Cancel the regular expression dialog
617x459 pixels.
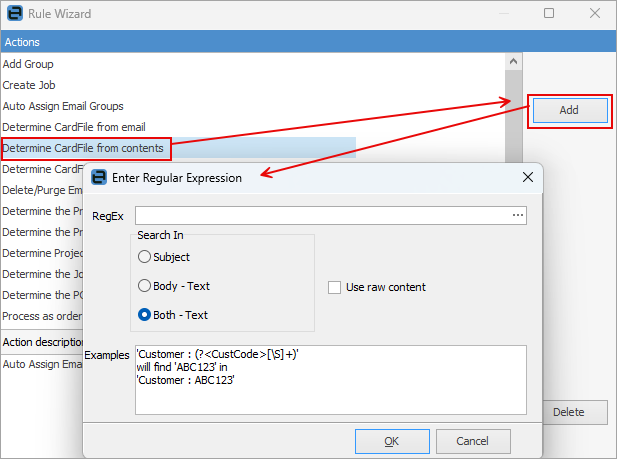(473, 441)
